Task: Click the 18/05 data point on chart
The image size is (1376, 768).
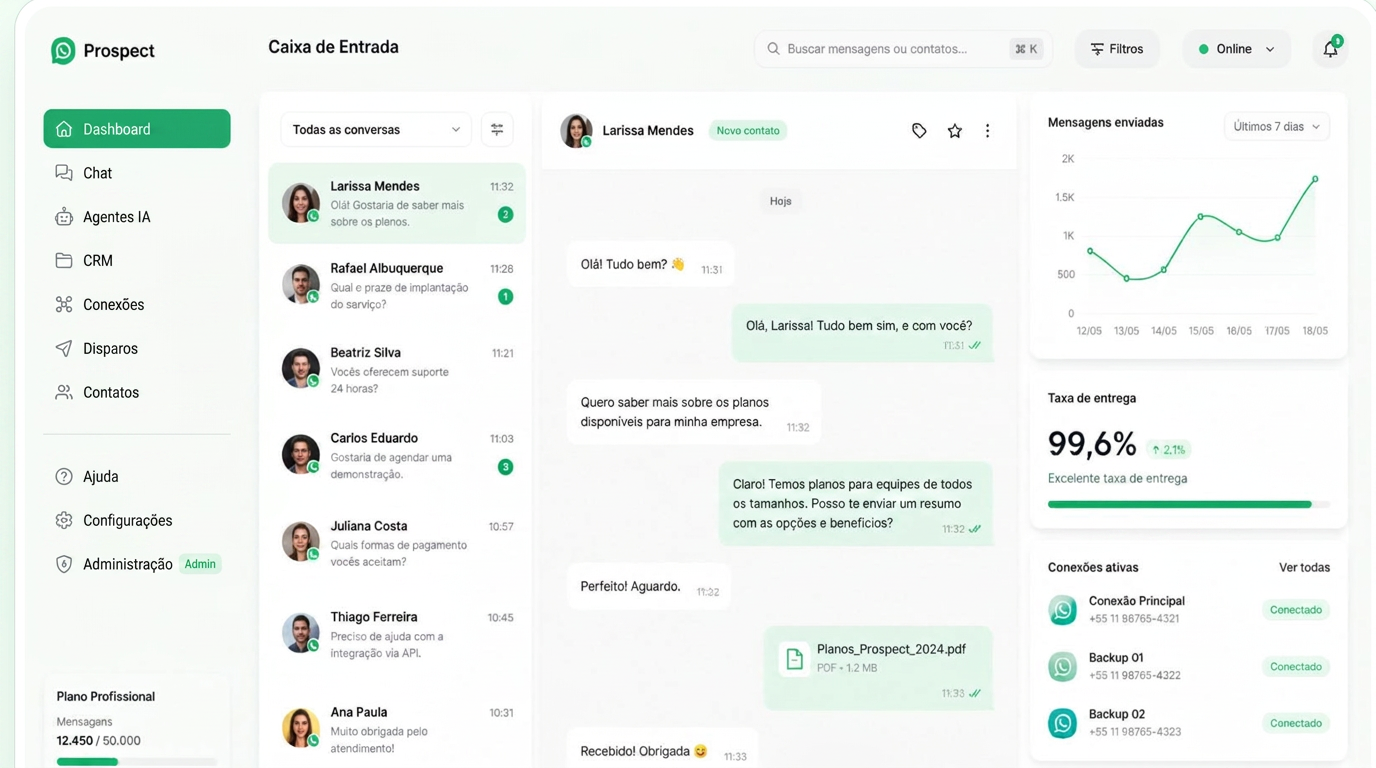Action: pos(1315,179)
